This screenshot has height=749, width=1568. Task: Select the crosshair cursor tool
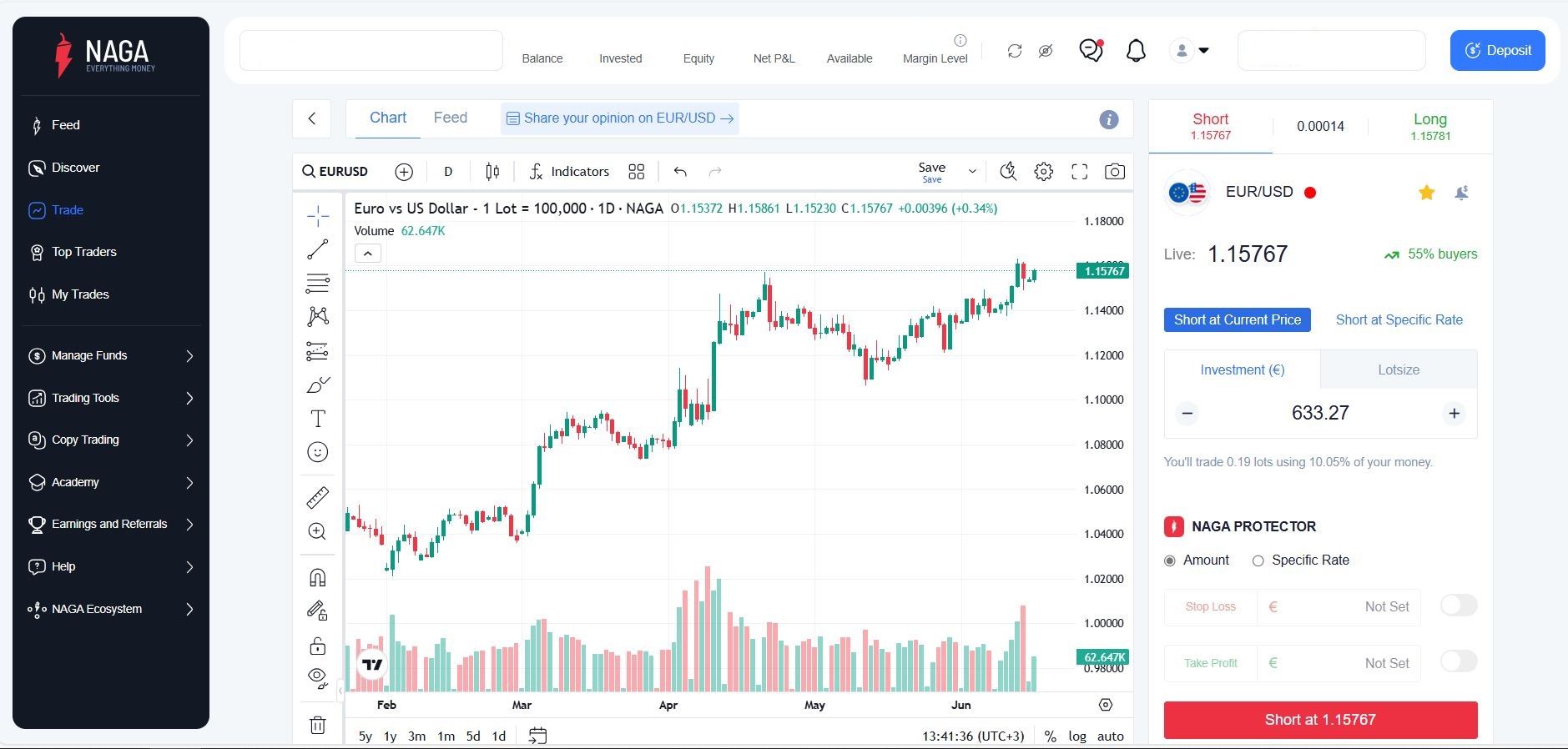(317, 217)
